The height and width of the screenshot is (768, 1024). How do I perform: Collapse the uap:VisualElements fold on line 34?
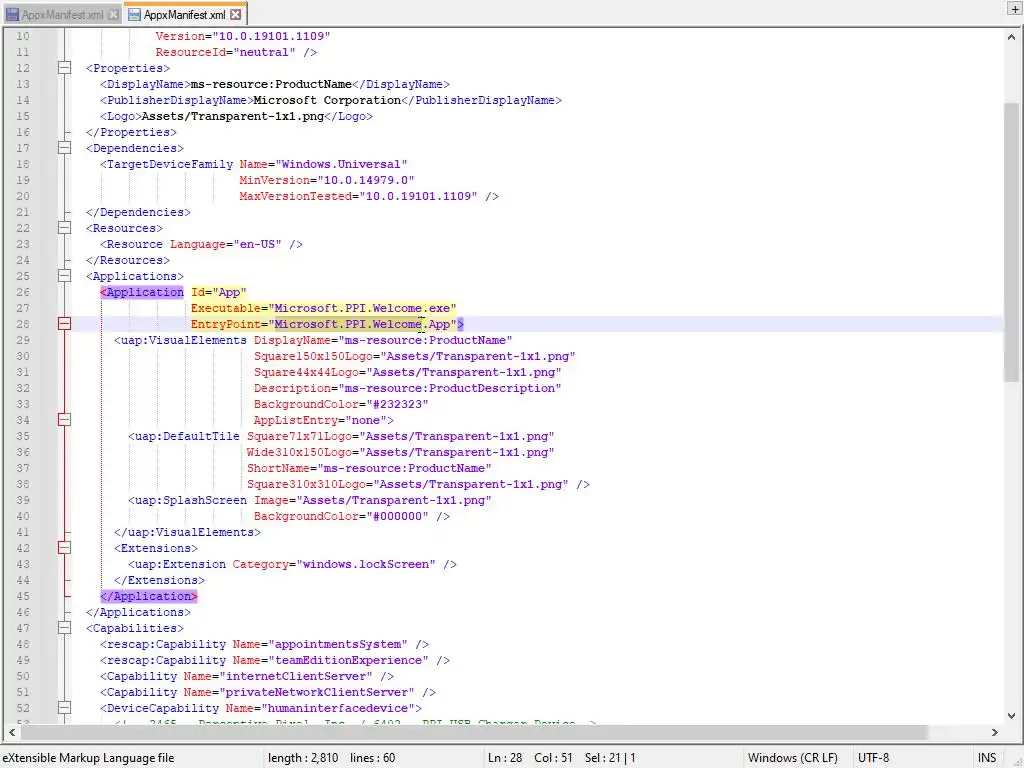tap(64, 420)
